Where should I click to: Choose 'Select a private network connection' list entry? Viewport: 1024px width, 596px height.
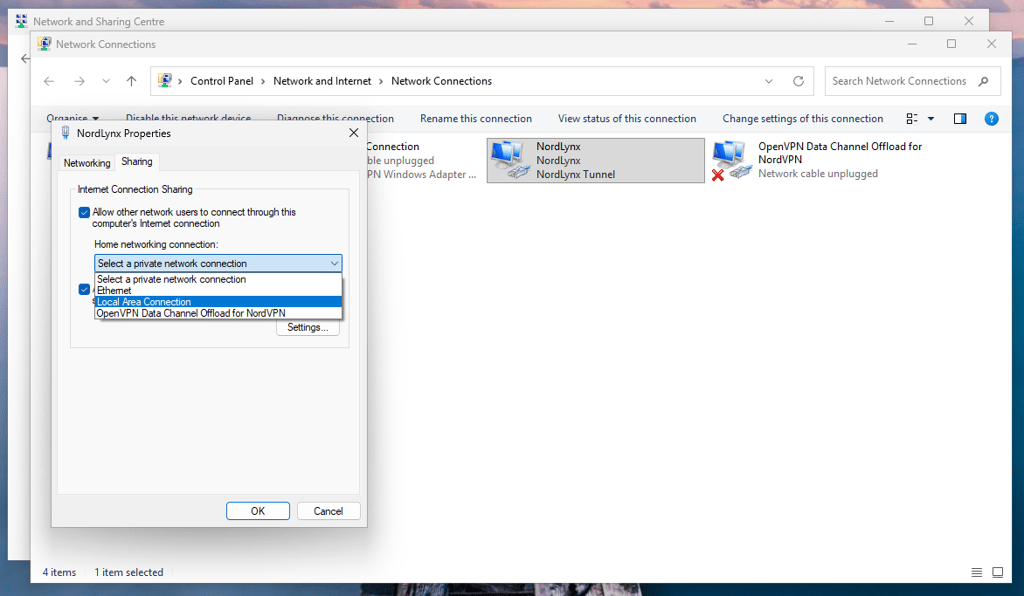tap(218, 279)
